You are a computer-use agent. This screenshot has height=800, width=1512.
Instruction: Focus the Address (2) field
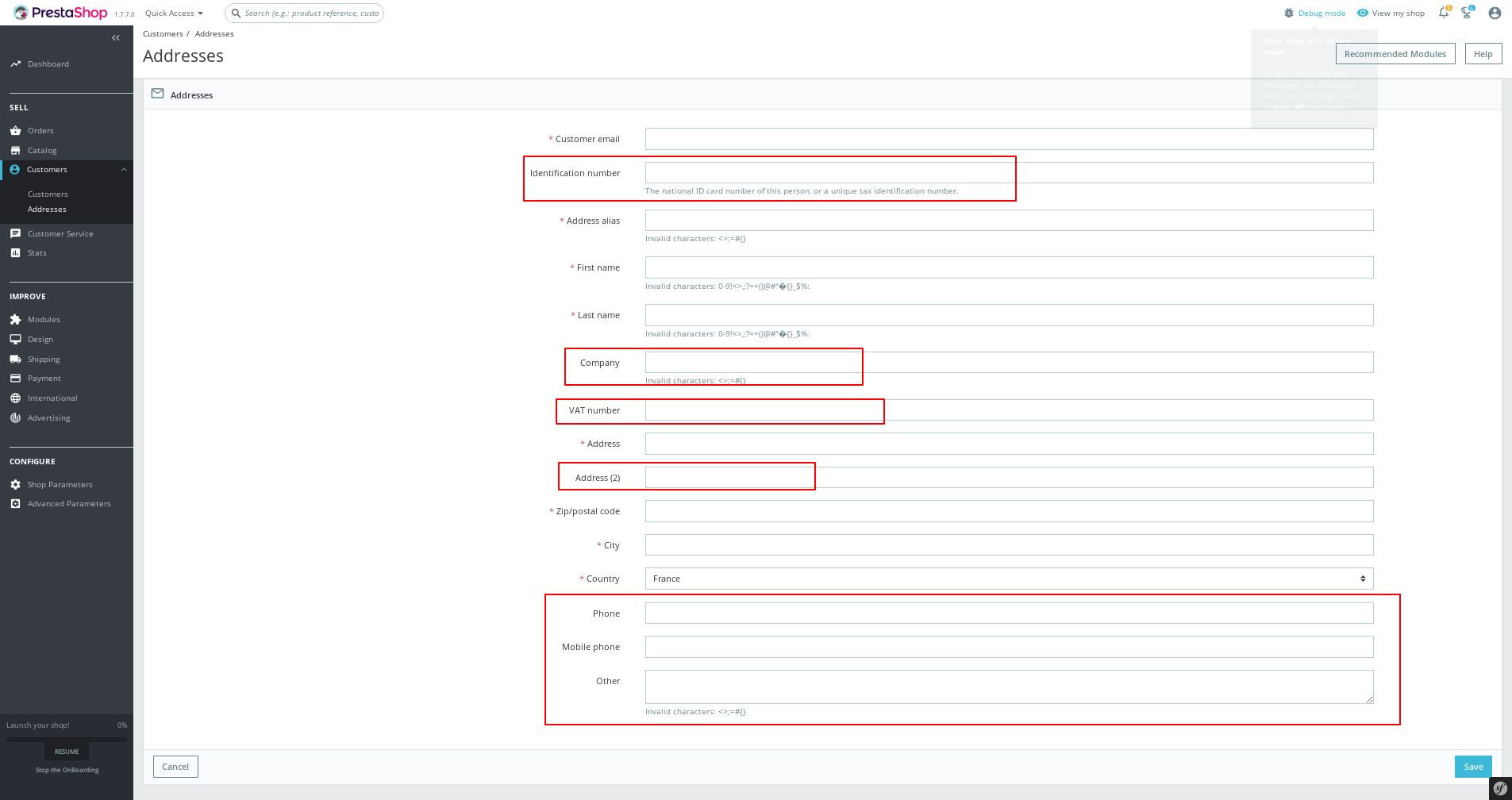1009,478
